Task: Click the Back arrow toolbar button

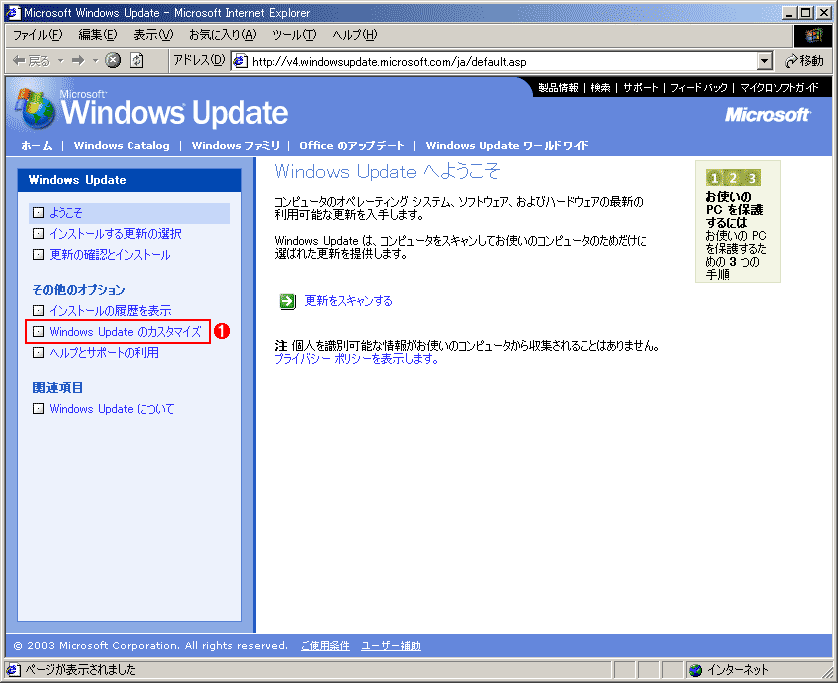Action: click(x=31, y=61)
